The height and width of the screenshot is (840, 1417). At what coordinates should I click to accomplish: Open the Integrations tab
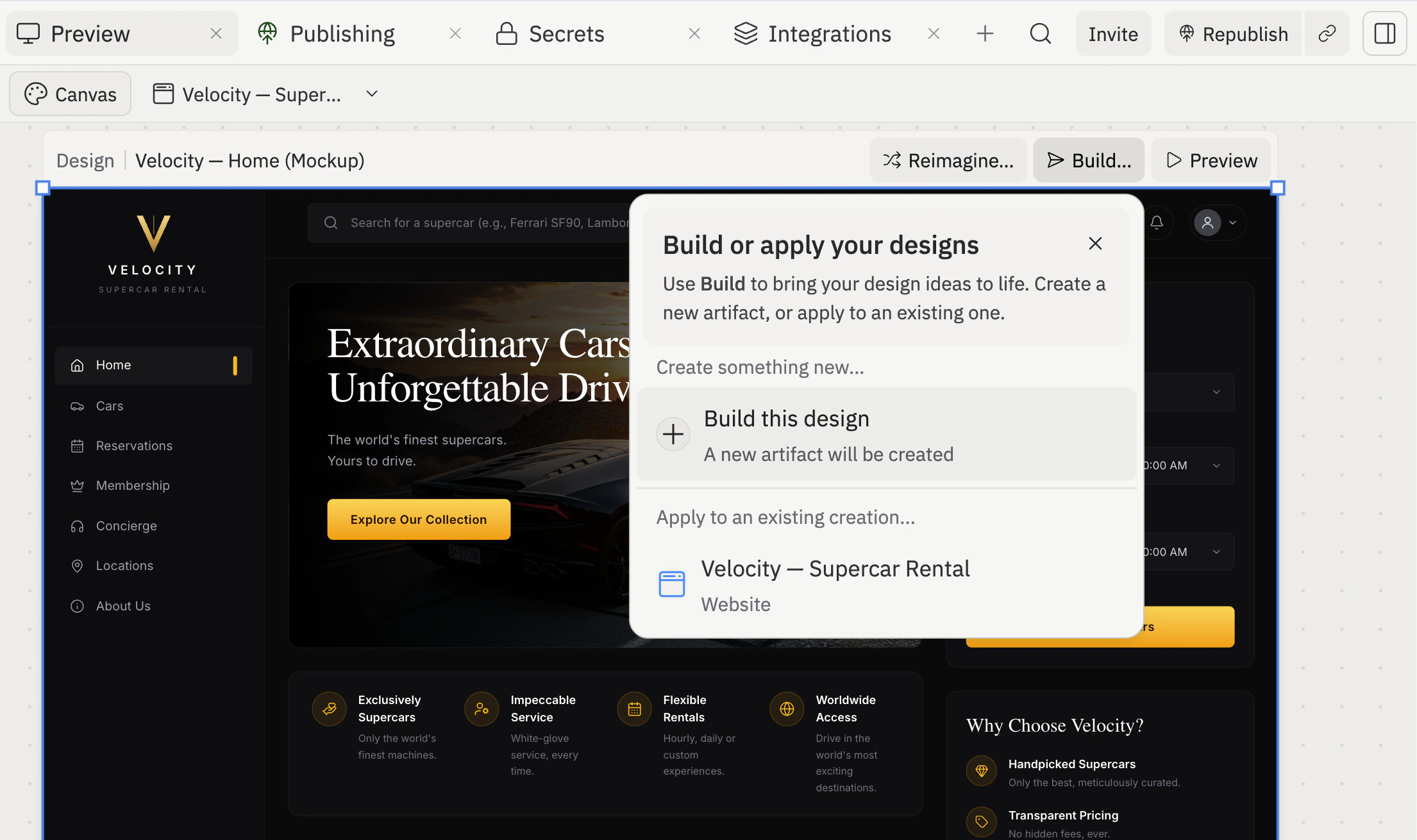(x=829, y=33)
